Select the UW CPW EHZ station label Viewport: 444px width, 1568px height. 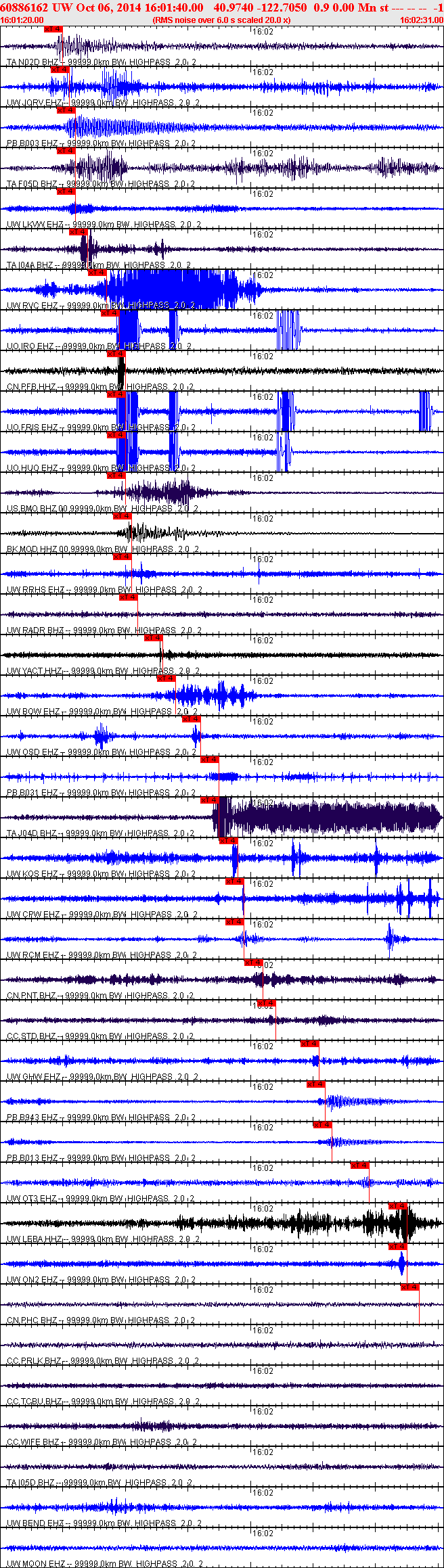[x=102, y=915]
